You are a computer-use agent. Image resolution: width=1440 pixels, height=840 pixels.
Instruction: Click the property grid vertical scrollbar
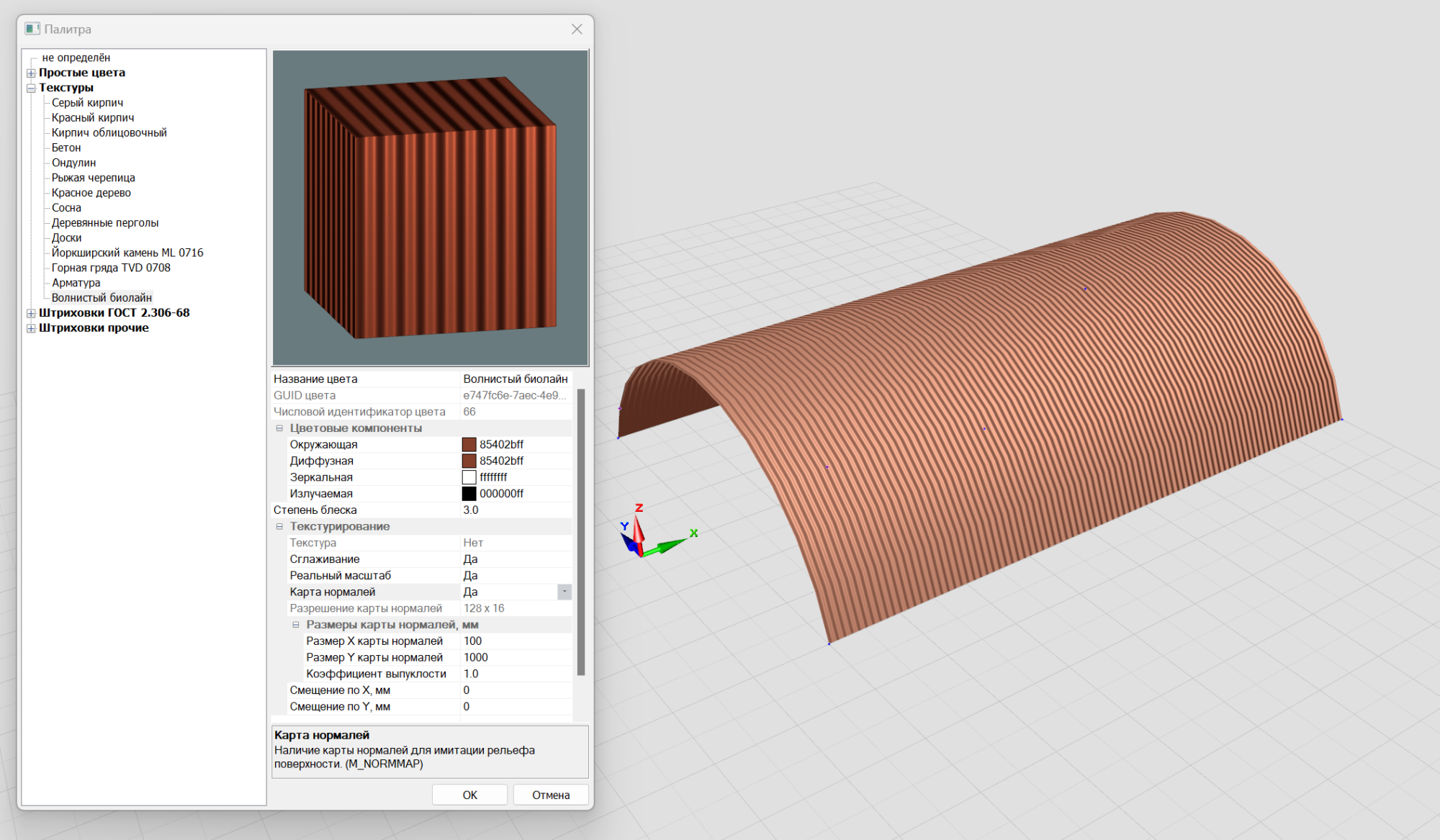tap(581, 533)
